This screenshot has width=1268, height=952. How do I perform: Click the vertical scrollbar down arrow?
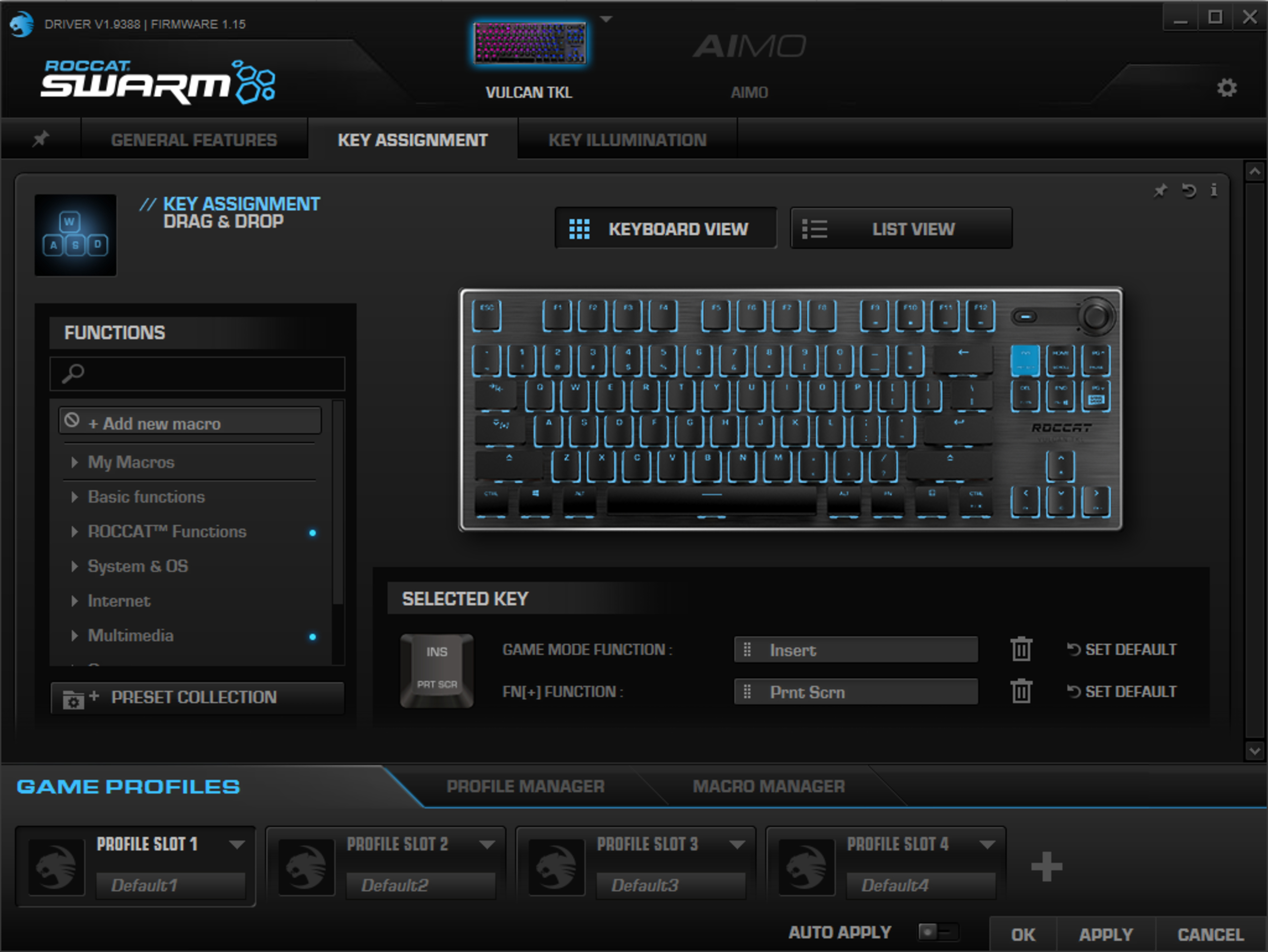[1254, 750]
